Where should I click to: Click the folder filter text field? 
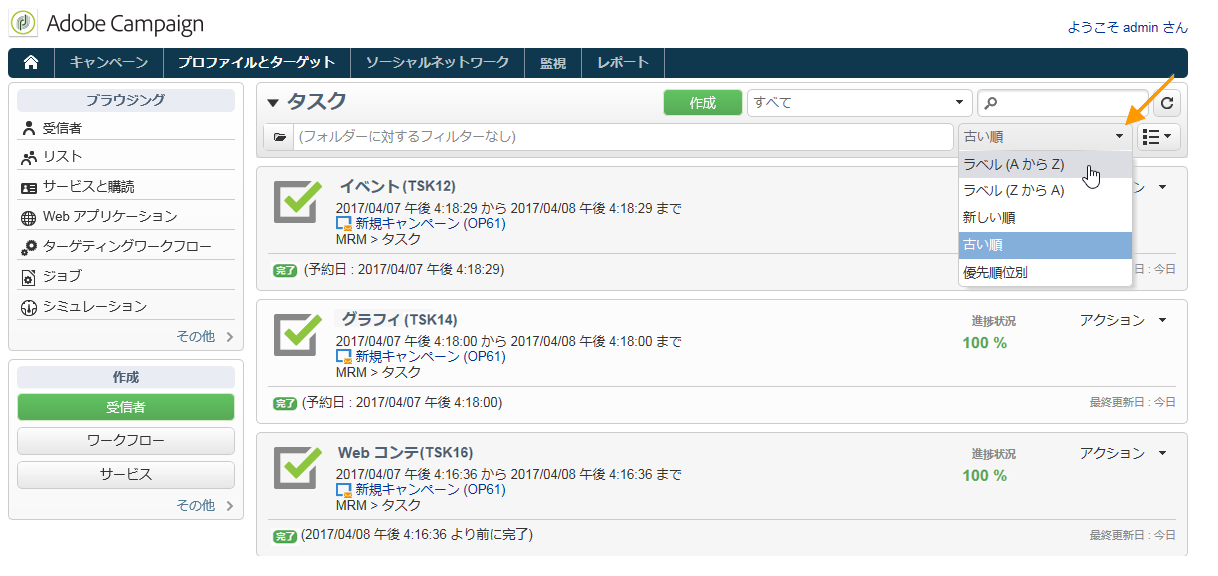pyautogui.click(x=623, y=136)
